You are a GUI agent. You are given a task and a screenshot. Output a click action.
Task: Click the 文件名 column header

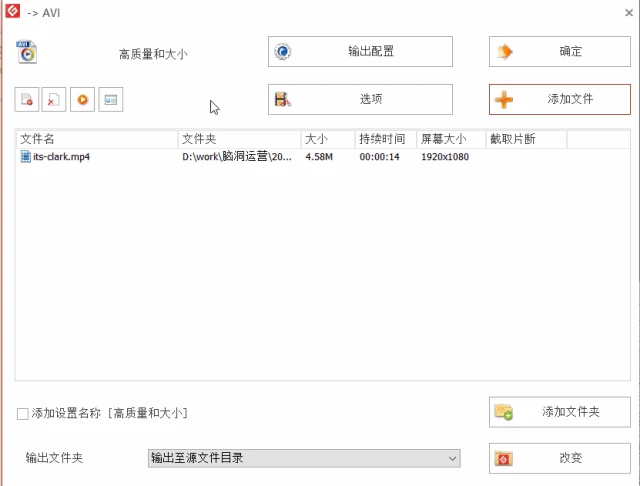97,139
